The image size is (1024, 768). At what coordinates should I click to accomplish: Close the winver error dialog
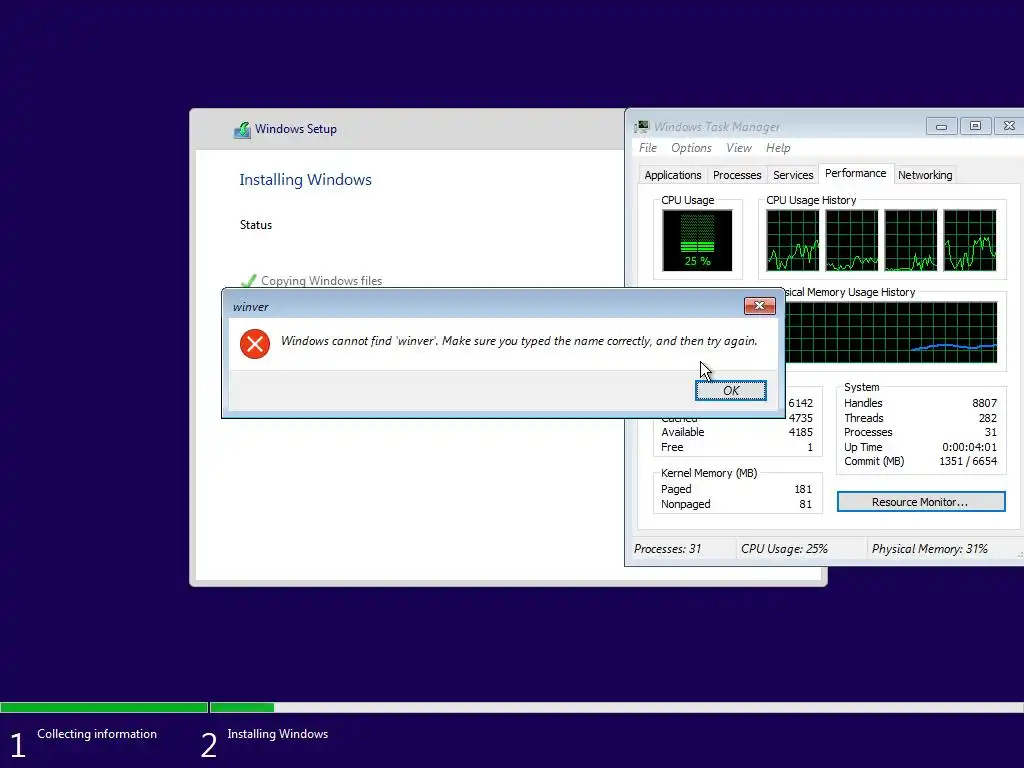click(x=760, y=306)
